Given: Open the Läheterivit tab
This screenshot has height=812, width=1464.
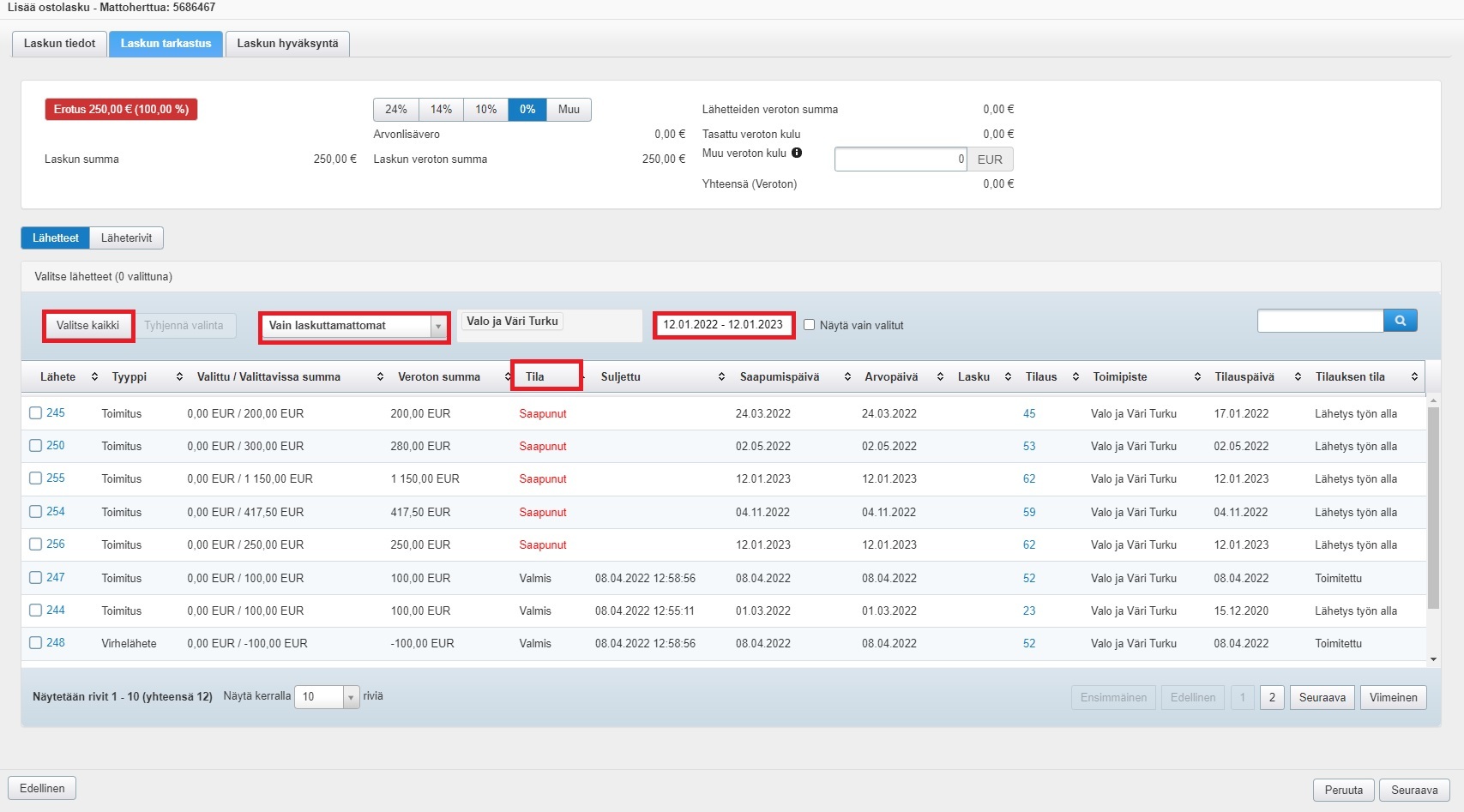Looking at the screenshot, I should point(126,238).
